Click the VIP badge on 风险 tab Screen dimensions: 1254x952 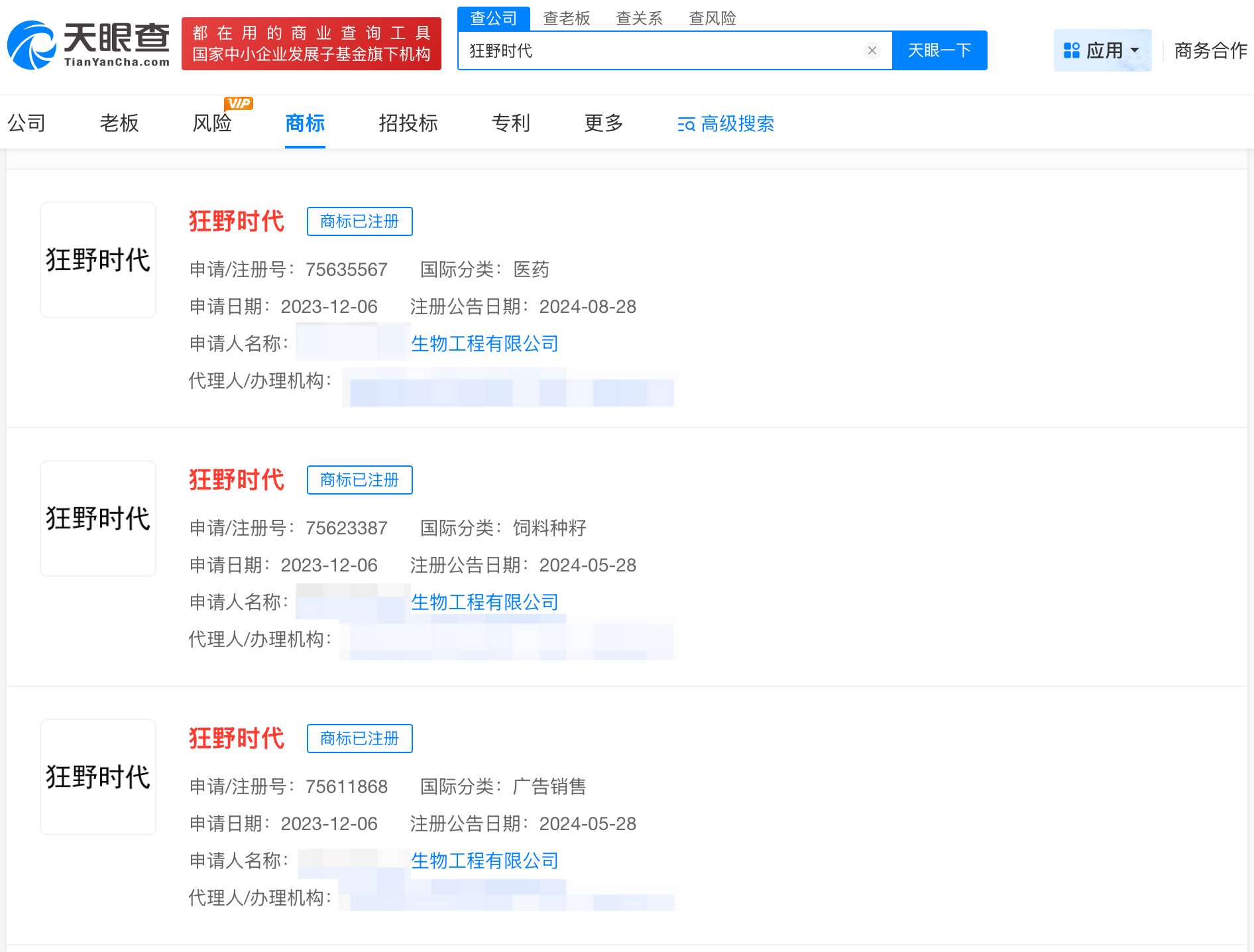pyautogui.click(x=238, y=103)
